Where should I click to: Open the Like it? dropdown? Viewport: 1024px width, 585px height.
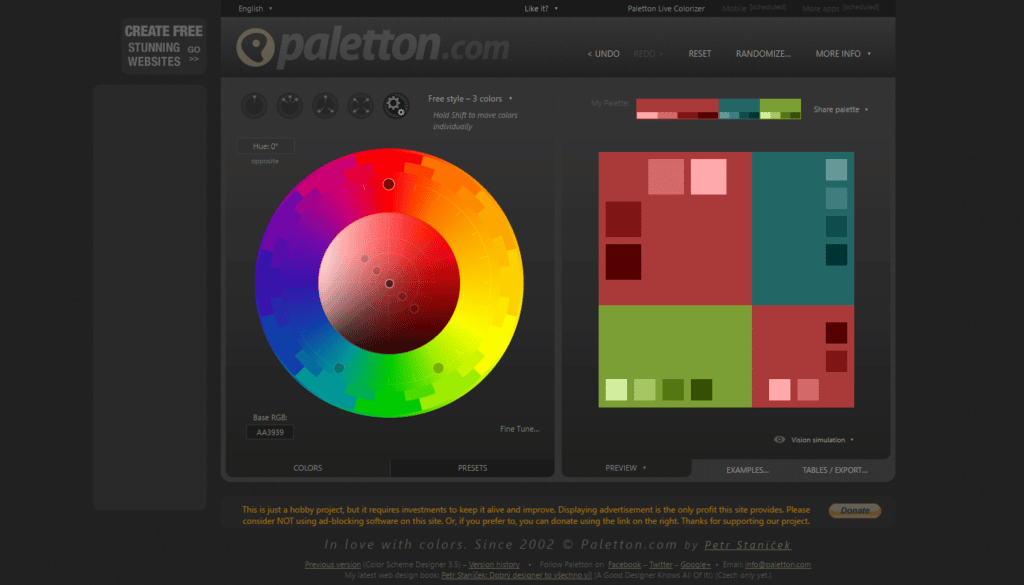pos(541,8)
